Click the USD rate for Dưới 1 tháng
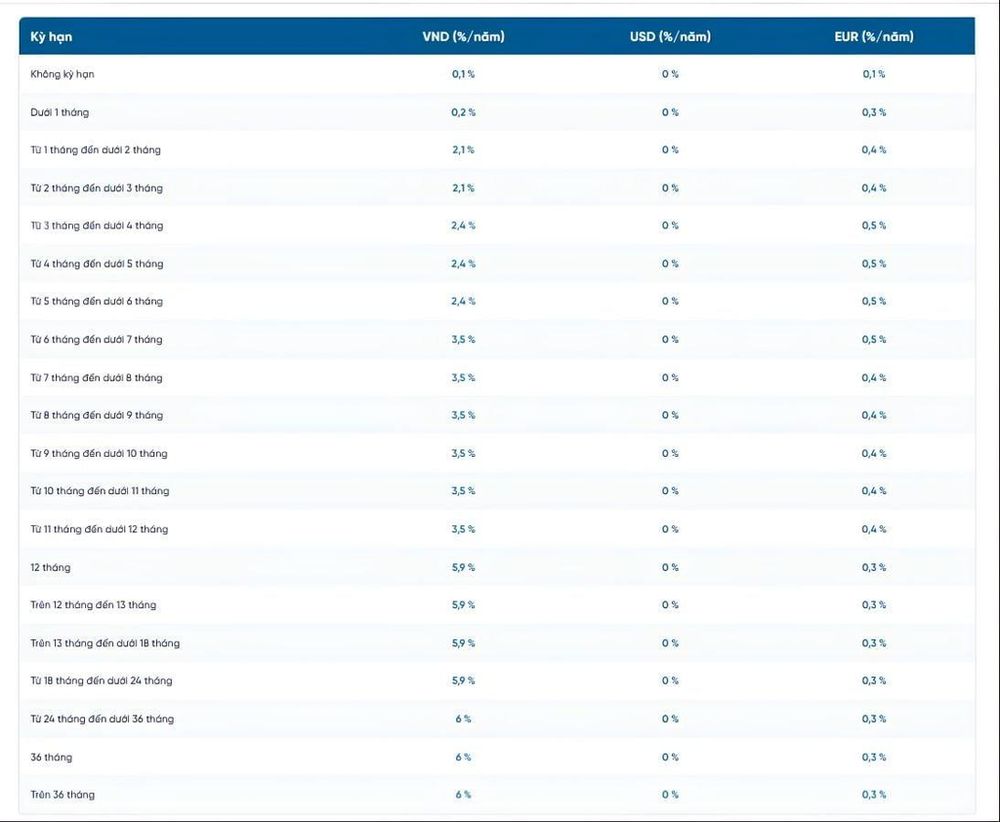This screenshot has width=1000, height=822. (670, 112)
